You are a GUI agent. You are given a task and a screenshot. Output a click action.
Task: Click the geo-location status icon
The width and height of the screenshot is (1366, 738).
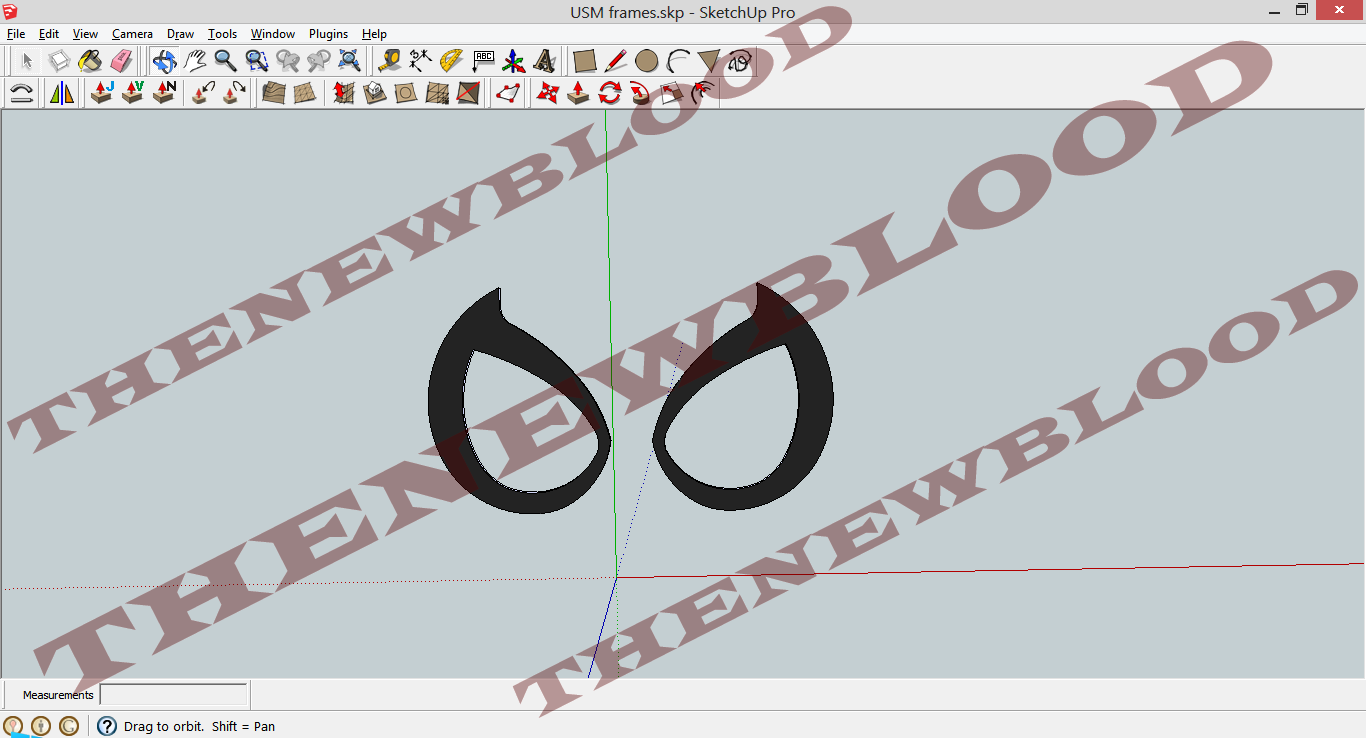(13, 726)
